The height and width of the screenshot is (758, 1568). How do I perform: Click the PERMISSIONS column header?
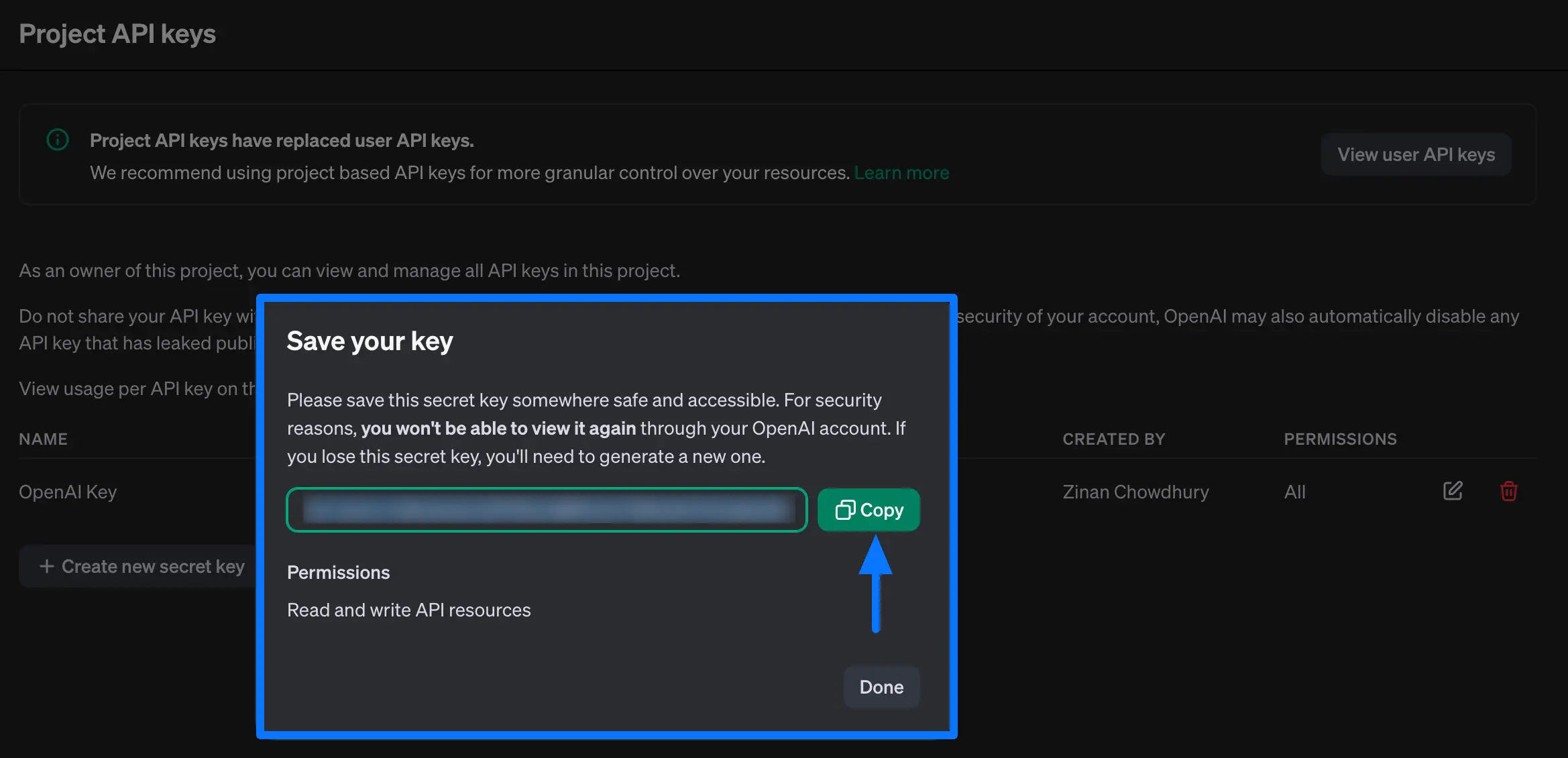[x=1340, y=439]
